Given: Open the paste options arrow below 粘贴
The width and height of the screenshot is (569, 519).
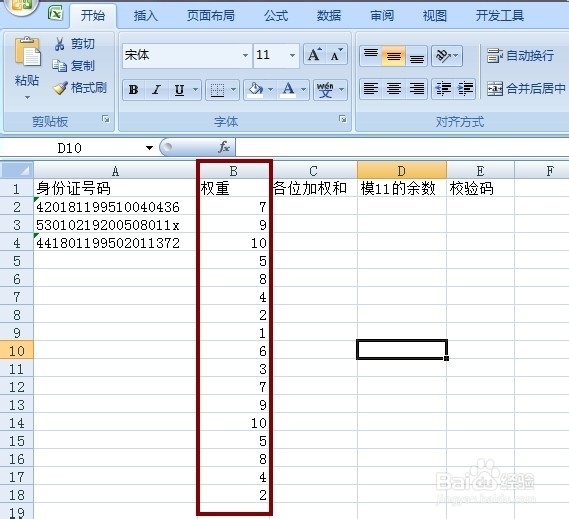Looking at the screenshot, I should click(27, 98).
